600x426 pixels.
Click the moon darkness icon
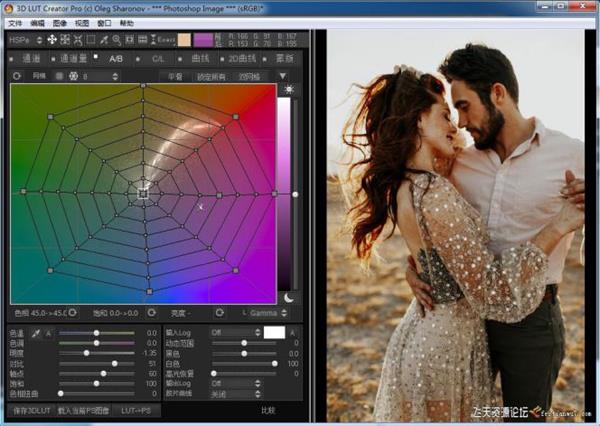pos(290,297)
